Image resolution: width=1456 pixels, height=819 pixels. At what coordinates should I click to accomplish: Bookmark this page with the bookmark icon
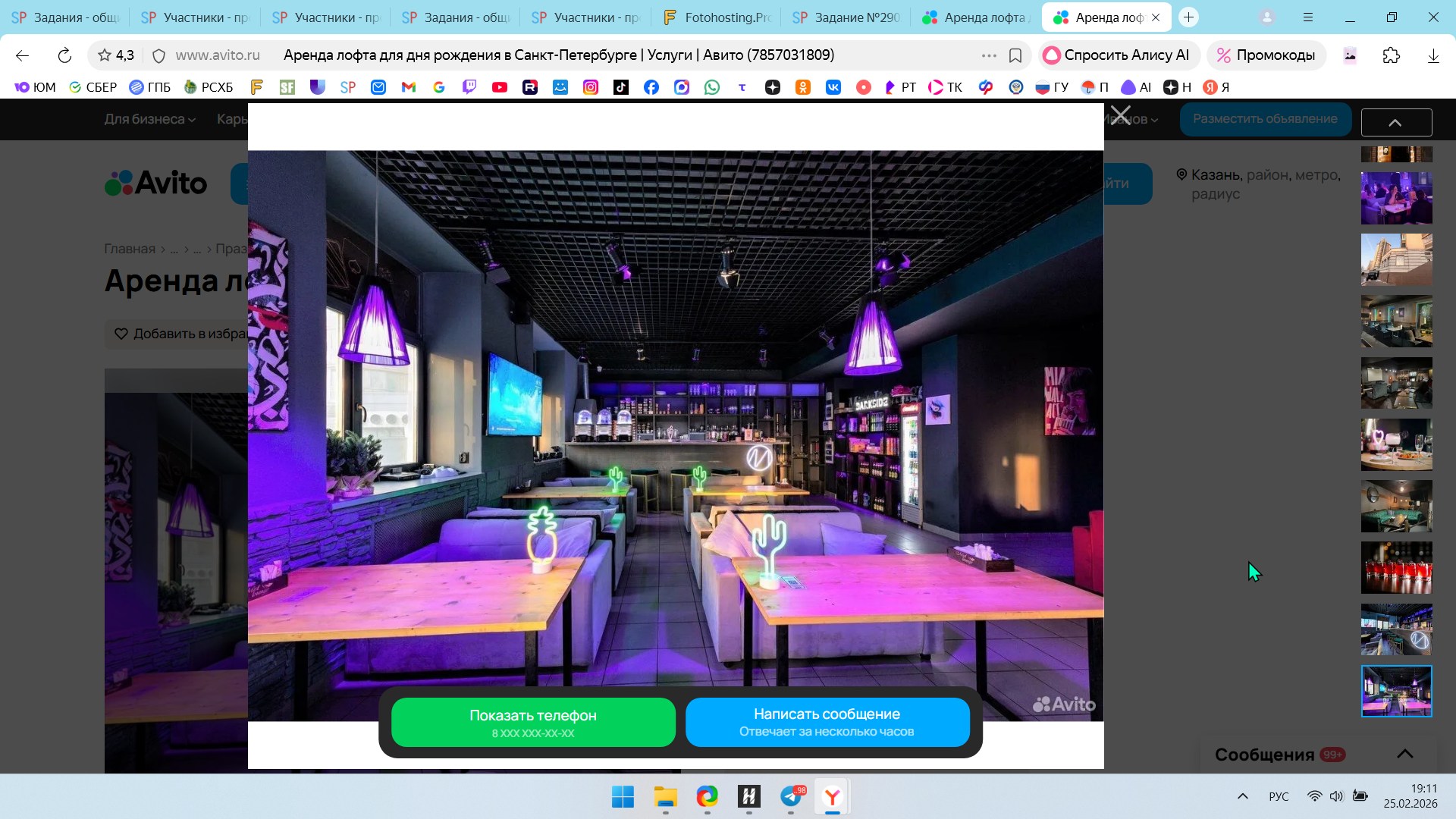pyautogui.click(x=1015, y=55)
